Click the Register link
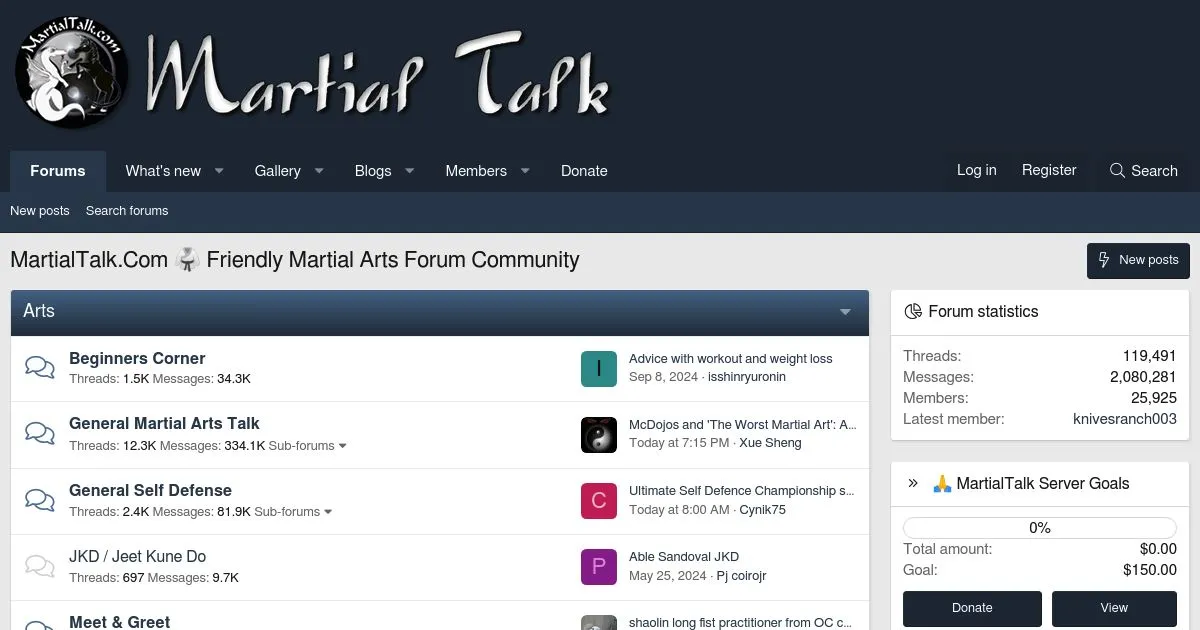 click(1049, 170)
